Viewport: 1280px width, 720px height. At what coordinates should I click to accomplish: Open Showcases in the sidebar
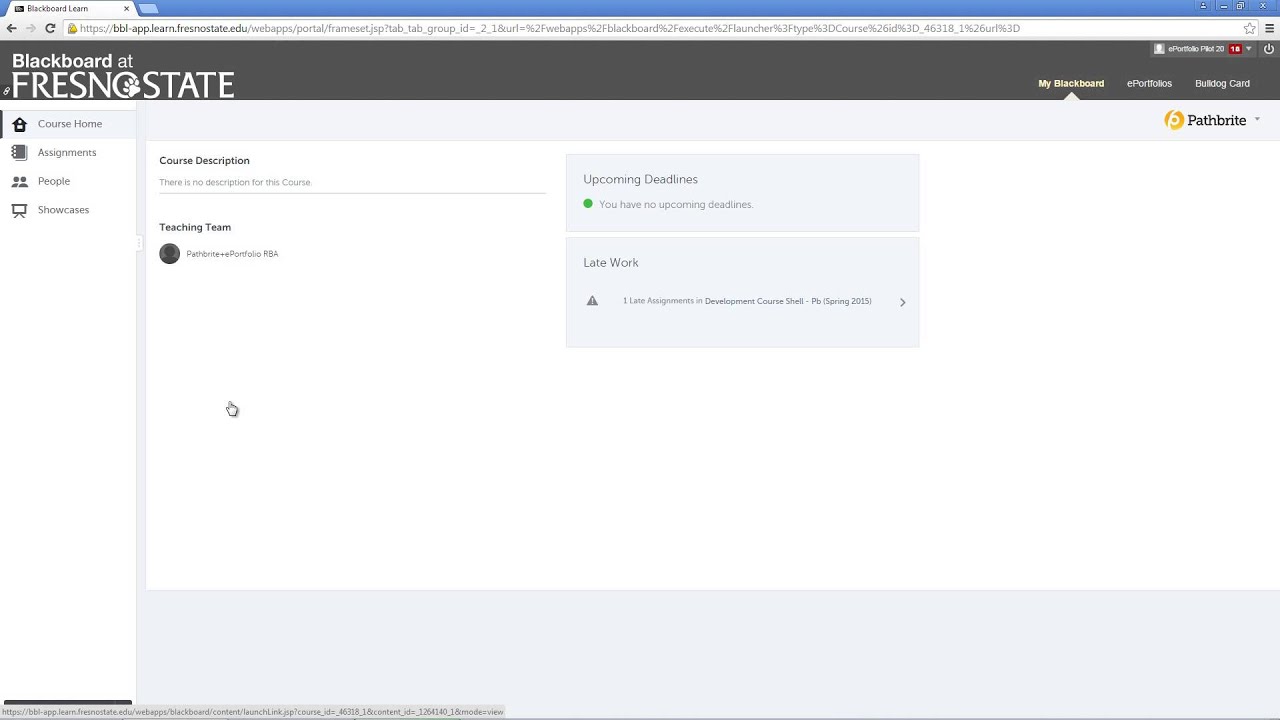point(63,210)
